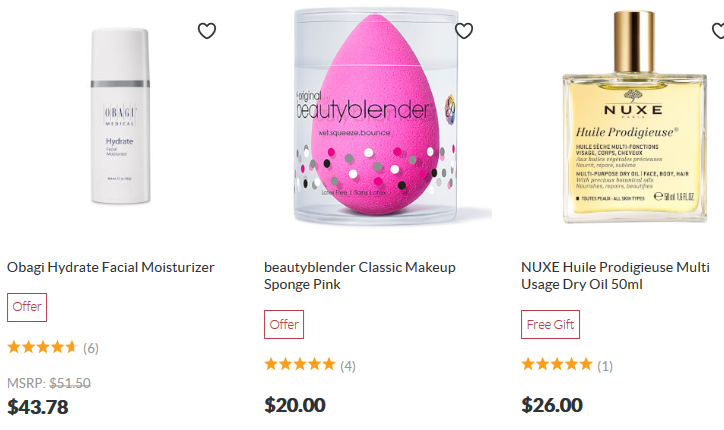Click the Offer badge under Obagi Hydrate
The height and width of the screenshot is (430, 724).
[x=27, y=307]
